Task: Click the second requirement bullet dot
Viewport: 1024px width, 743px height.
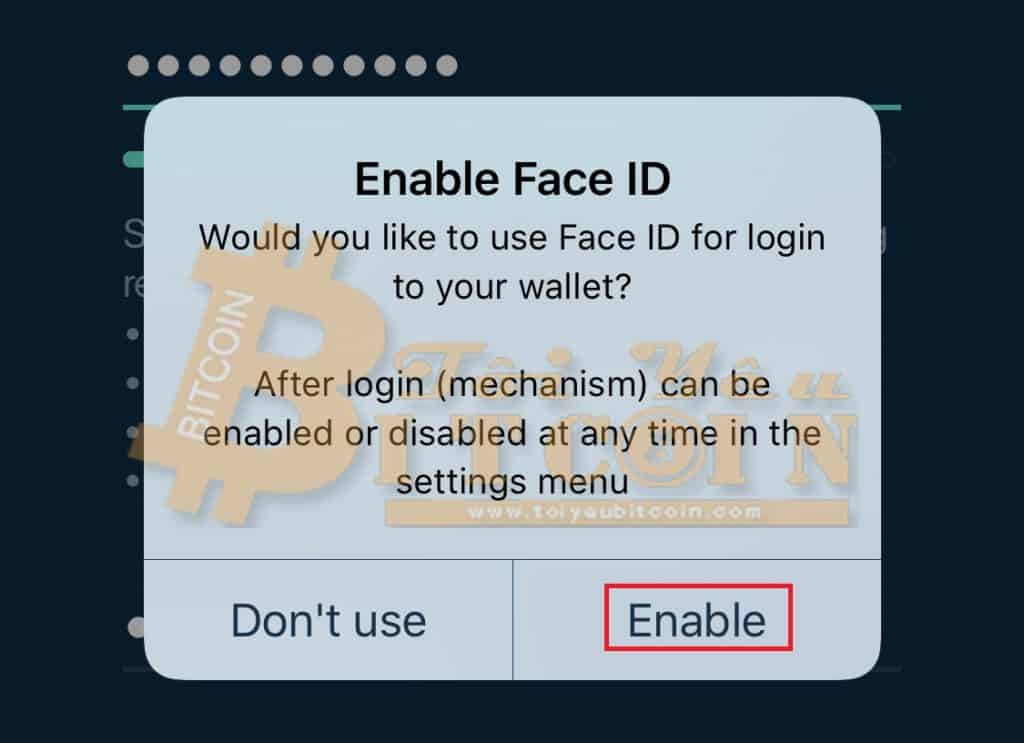Action: (x=133, y=383)
